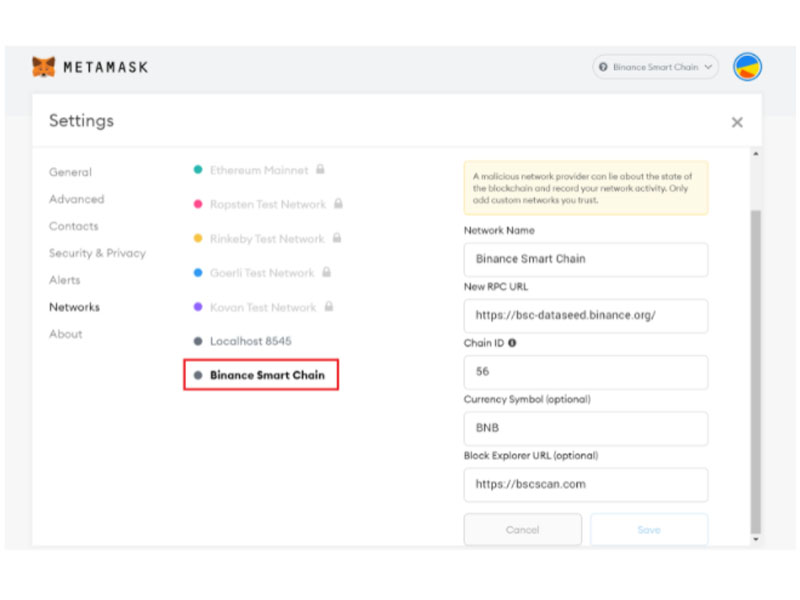Viewport: 800px width, 600px height.
Task: Open the Alerts settings tab
Action: (x=64, y=280)
